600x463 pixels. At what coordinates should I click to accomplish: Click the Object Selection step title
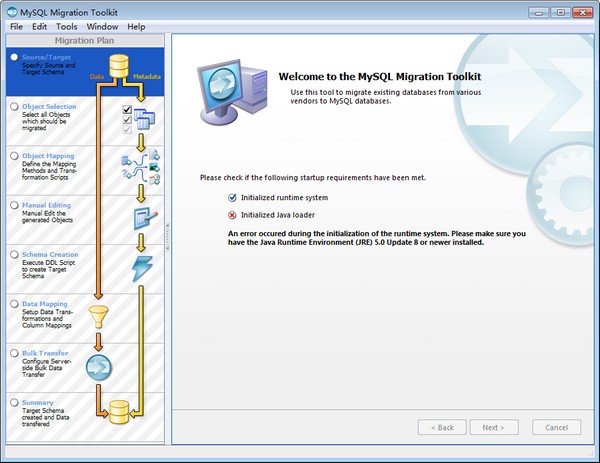49,106
